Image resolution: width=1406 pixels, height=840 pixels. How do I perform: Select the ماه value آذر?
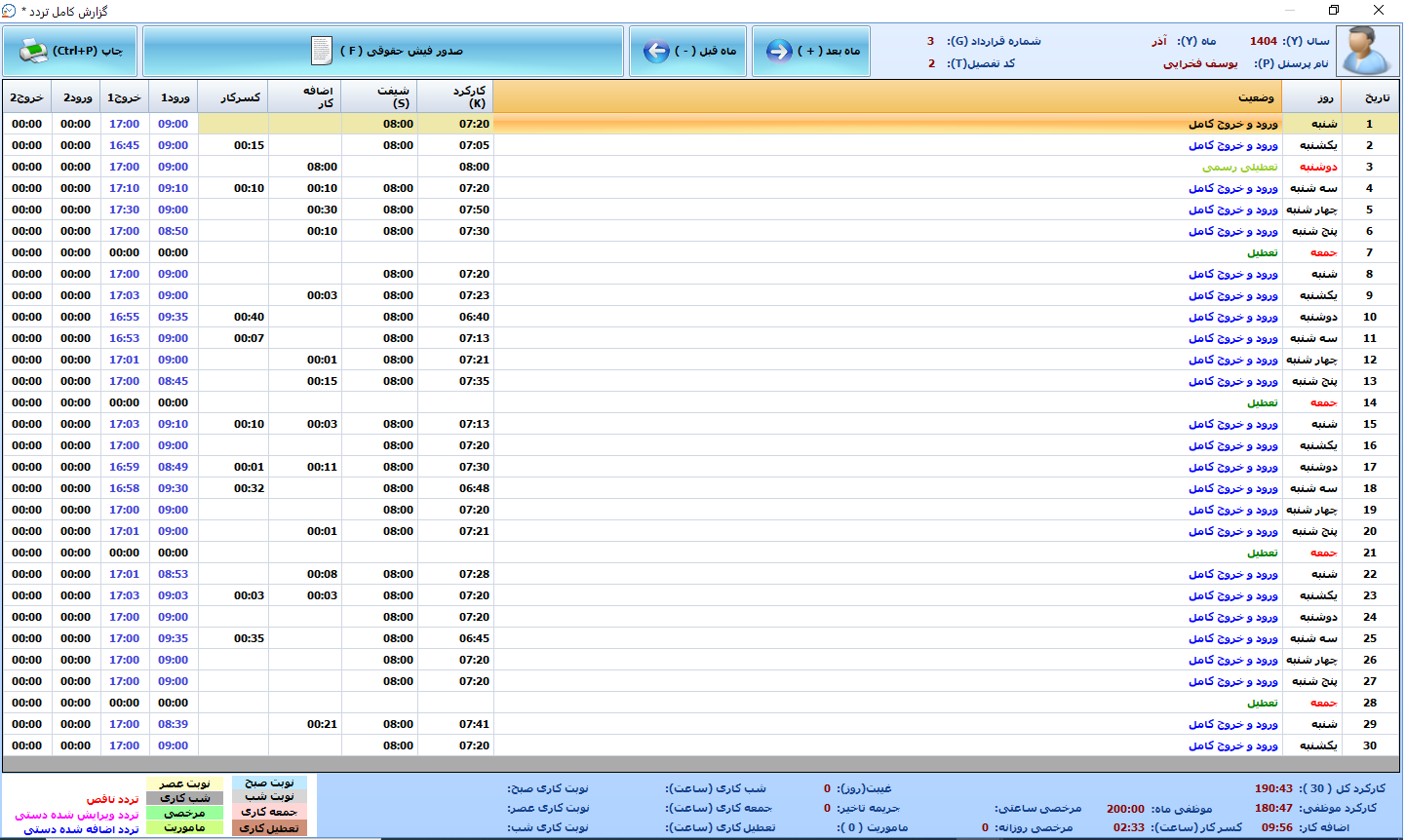click(x=1158, y=41)
